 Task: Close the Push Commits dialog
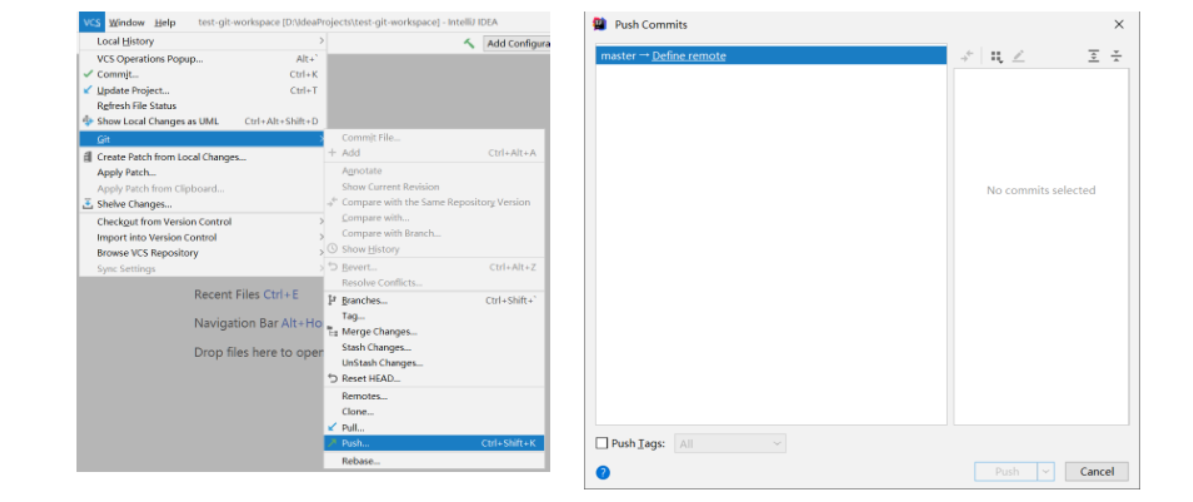click(x=1118, y=24)
